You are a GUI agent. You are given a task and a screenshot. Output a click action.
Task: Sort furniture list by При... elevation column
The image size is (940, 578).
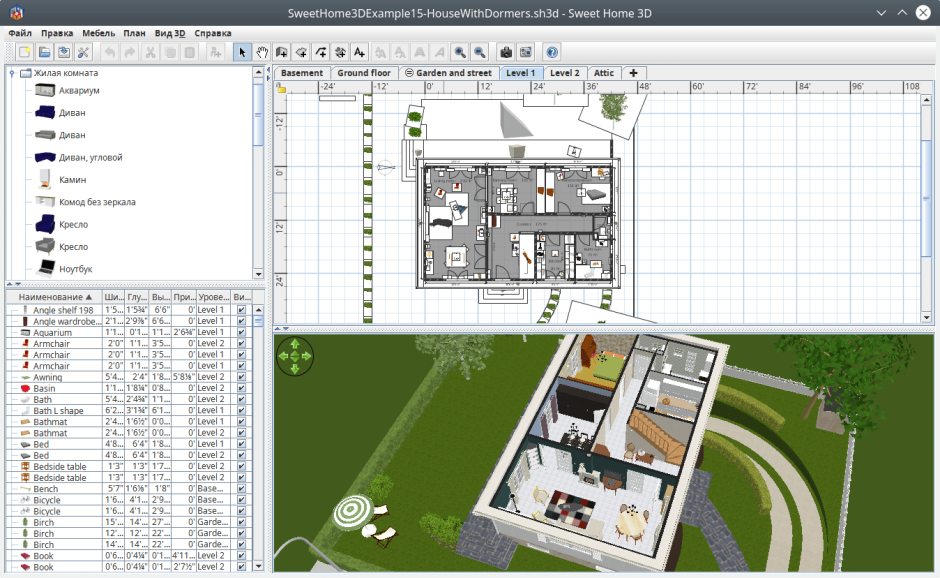tap(184, 297)
